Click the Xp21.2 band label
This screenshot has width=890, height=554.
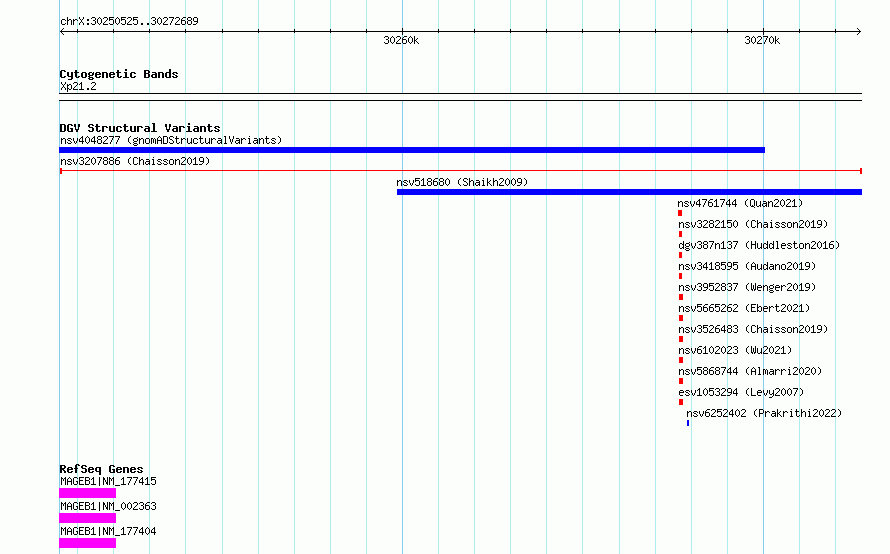(x=78, y=86)
